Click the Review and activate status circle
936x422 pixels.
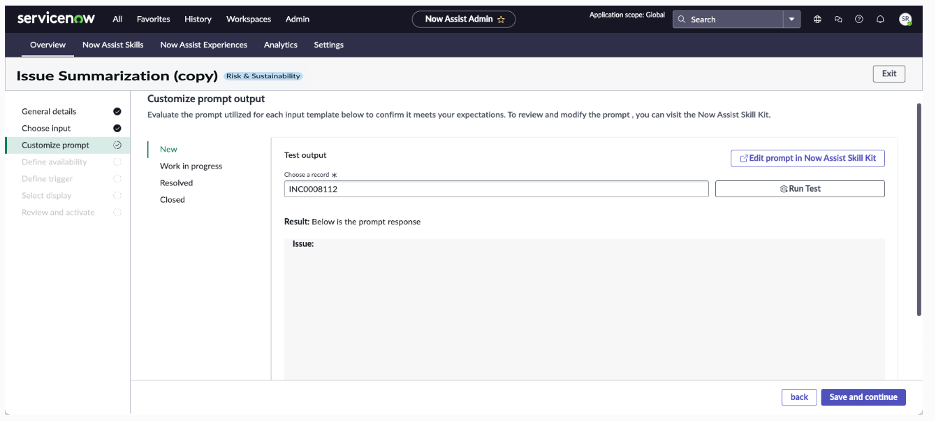coord(117,212)
